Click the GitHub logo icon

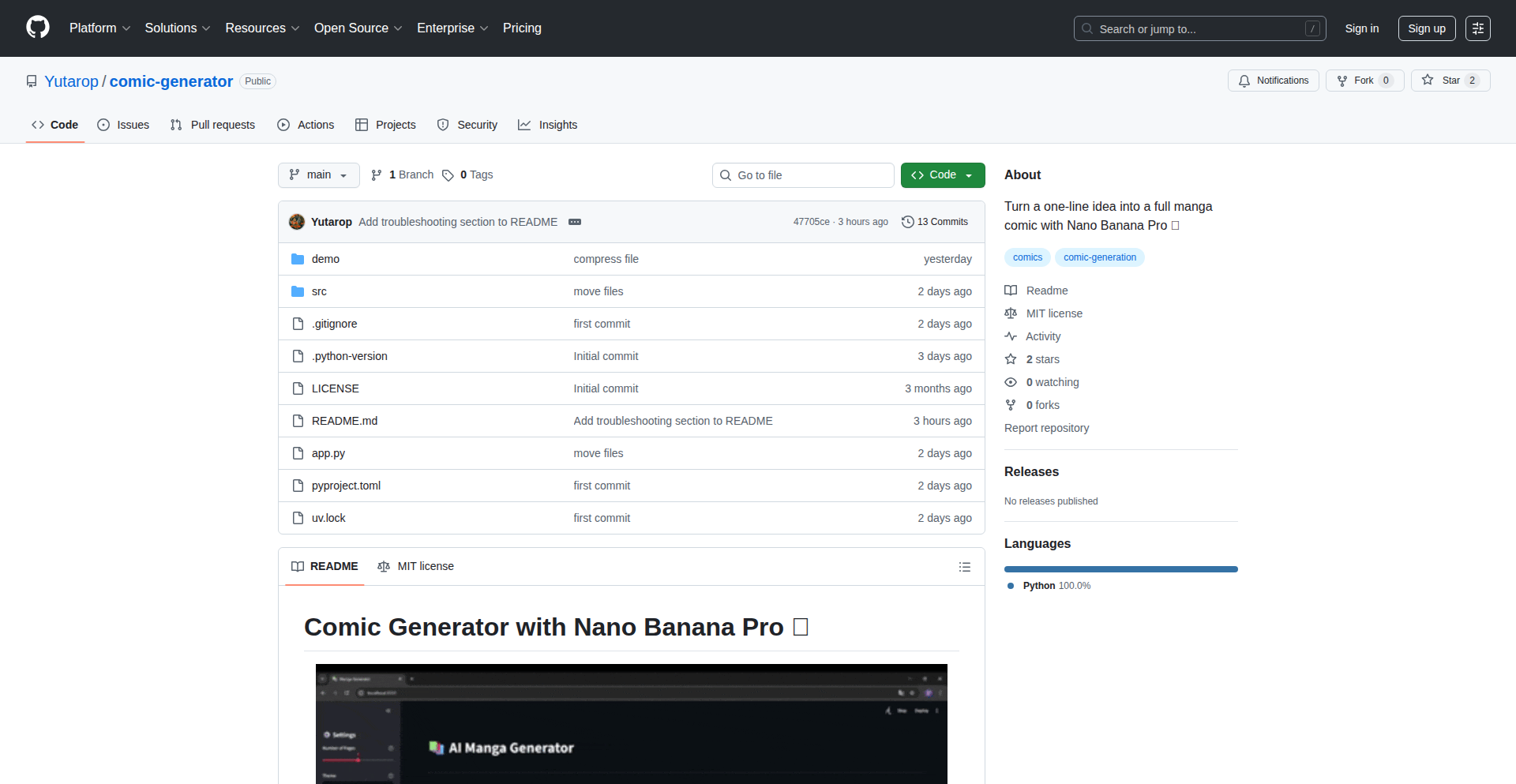[38, 28]
